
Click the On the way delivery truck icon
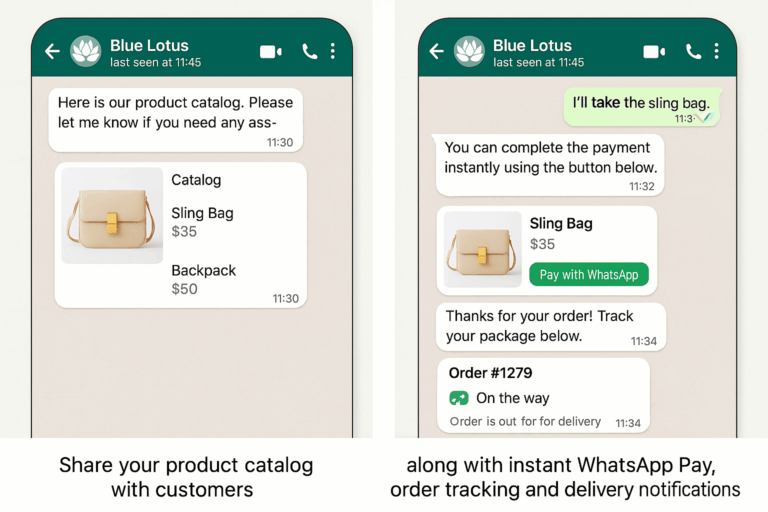point(459,398)
